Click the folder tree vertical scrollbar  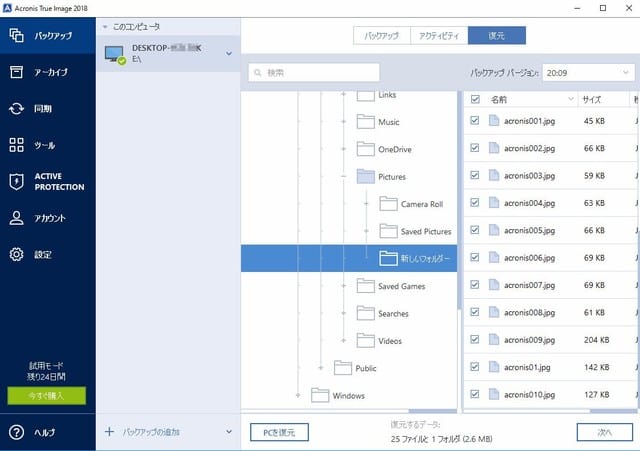pyautogui.click(x=459, y=200)
